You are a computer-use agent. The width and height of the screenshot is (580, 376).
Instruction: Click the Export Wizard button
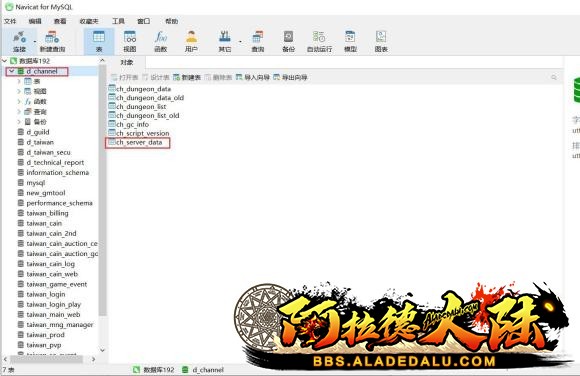[x=290, y=77]
